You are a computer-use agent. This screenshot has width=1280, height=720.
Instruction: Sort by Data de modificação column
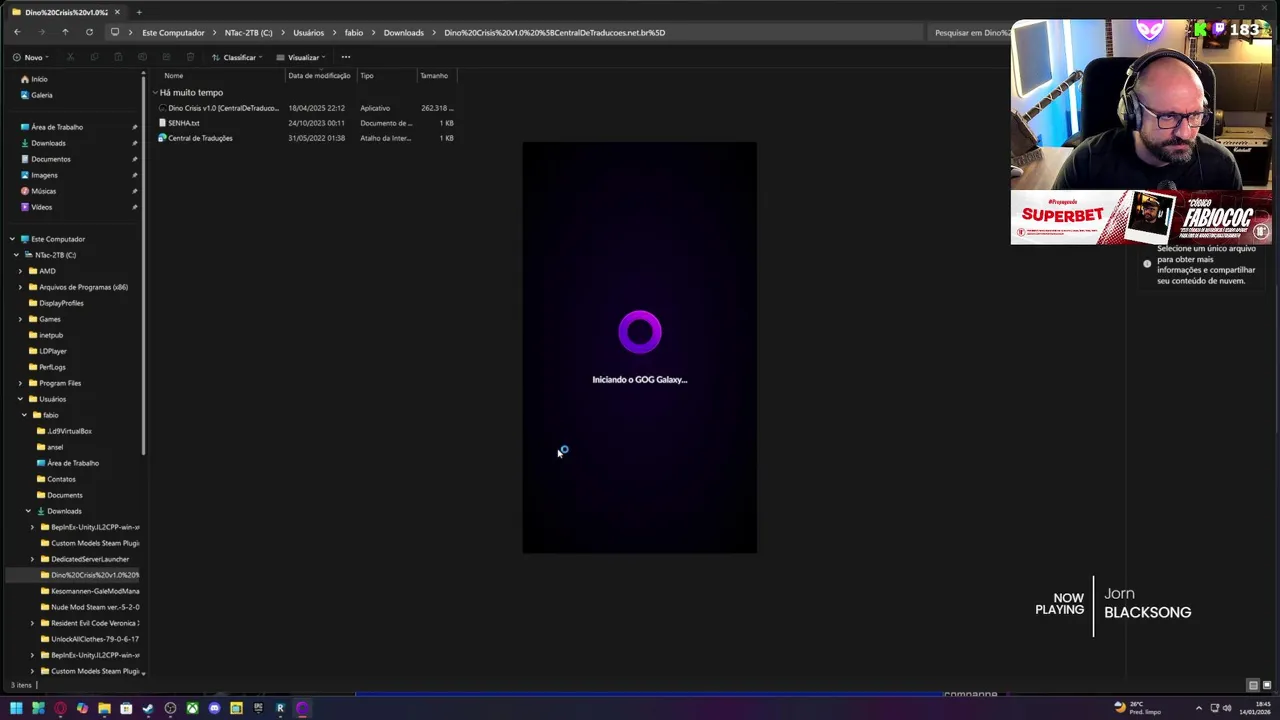tap(319, 76)
